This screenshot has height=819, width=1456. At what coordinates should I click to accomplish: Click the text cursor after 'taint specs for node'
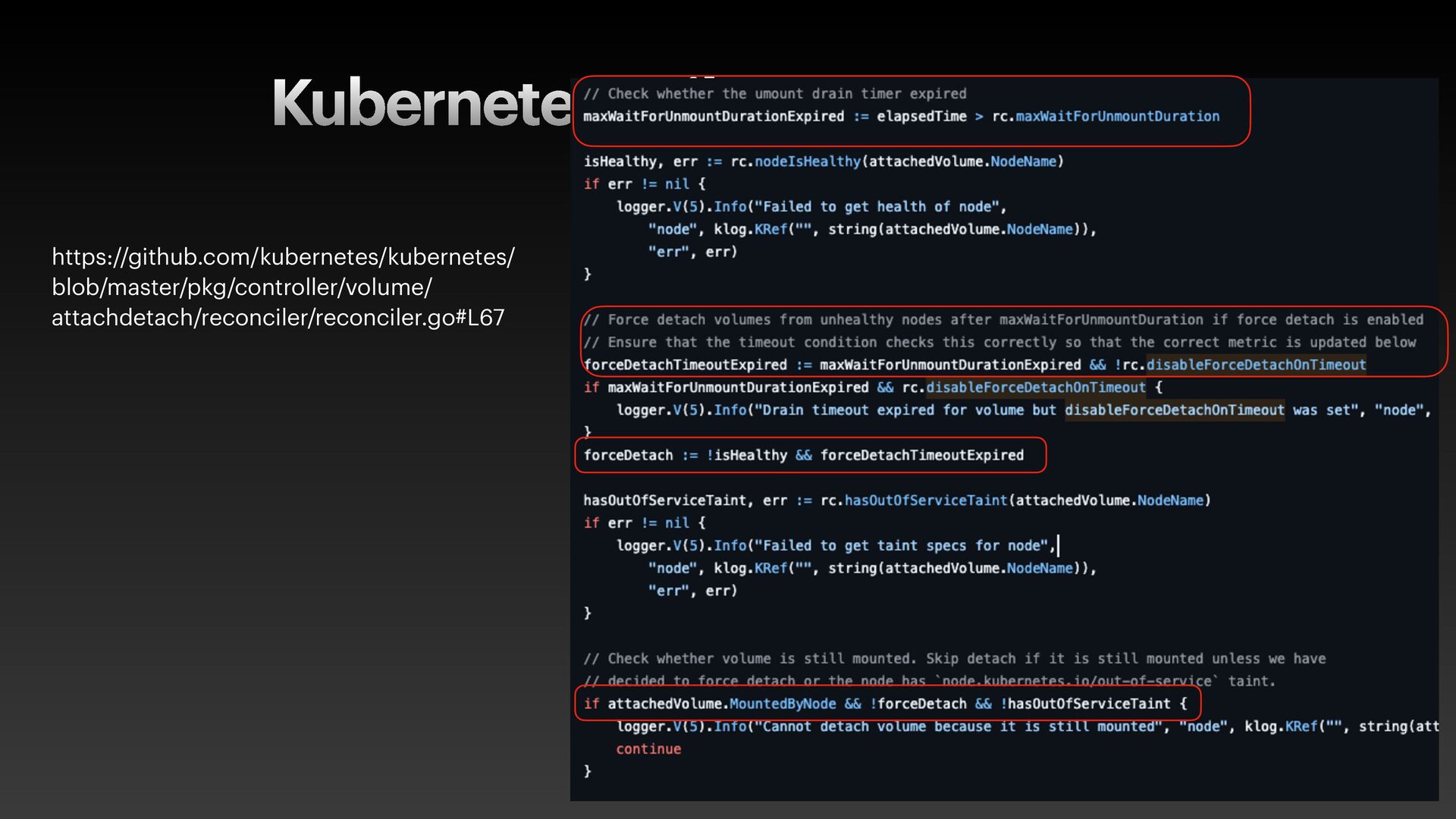(1058, 546)
